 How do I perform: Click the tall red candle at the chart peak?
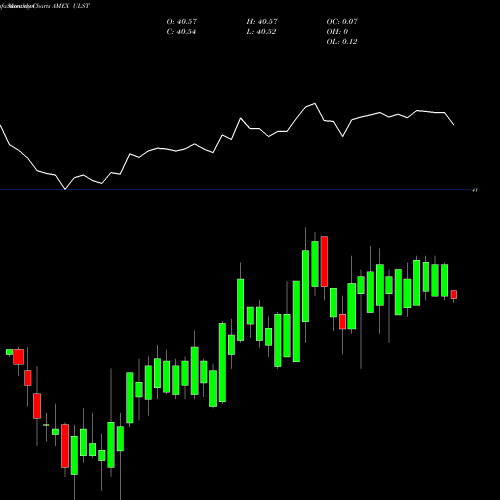click(x=324, y=261)
